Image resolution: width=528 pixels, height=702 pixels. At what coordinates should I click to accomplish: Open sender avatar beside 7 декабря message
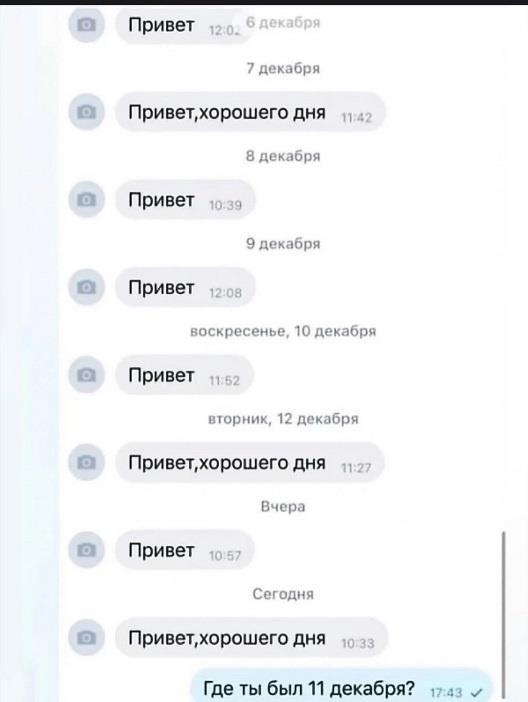click(x=86, y=111)
